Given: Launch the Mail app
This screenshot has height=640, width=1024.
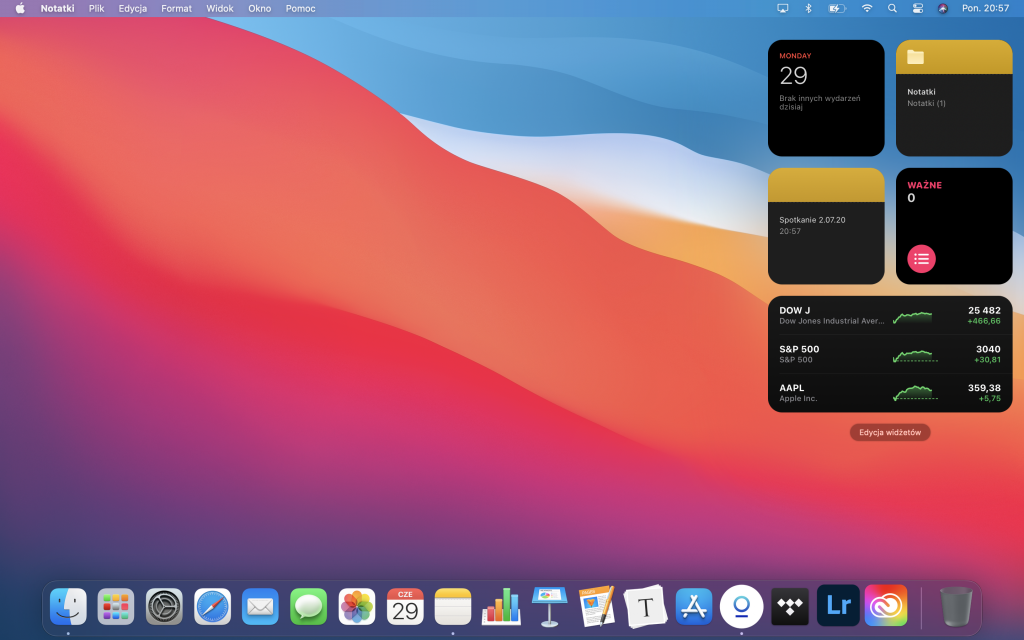Looking at the screenshot, I should (x=260, y=606).
